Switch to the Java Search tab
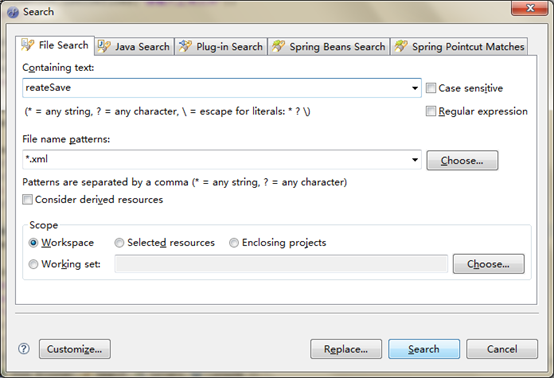 coord(135,47)
